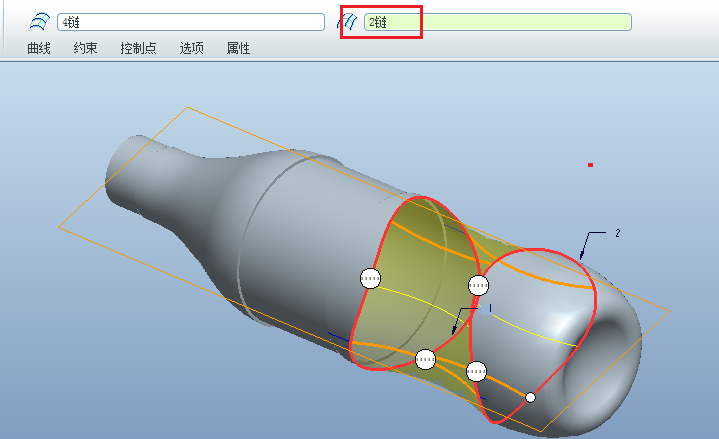Image resolution: width=719 pixels, height=439 pixels.
Task: Activate the second direction '2链' collector field
Action: 497,22
